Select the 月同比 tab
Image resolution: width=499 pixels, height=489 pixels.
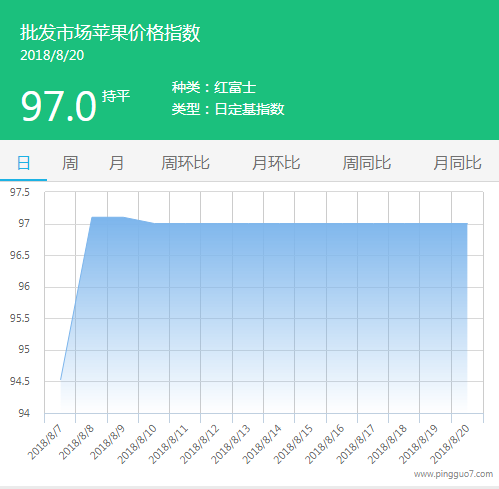457,163
